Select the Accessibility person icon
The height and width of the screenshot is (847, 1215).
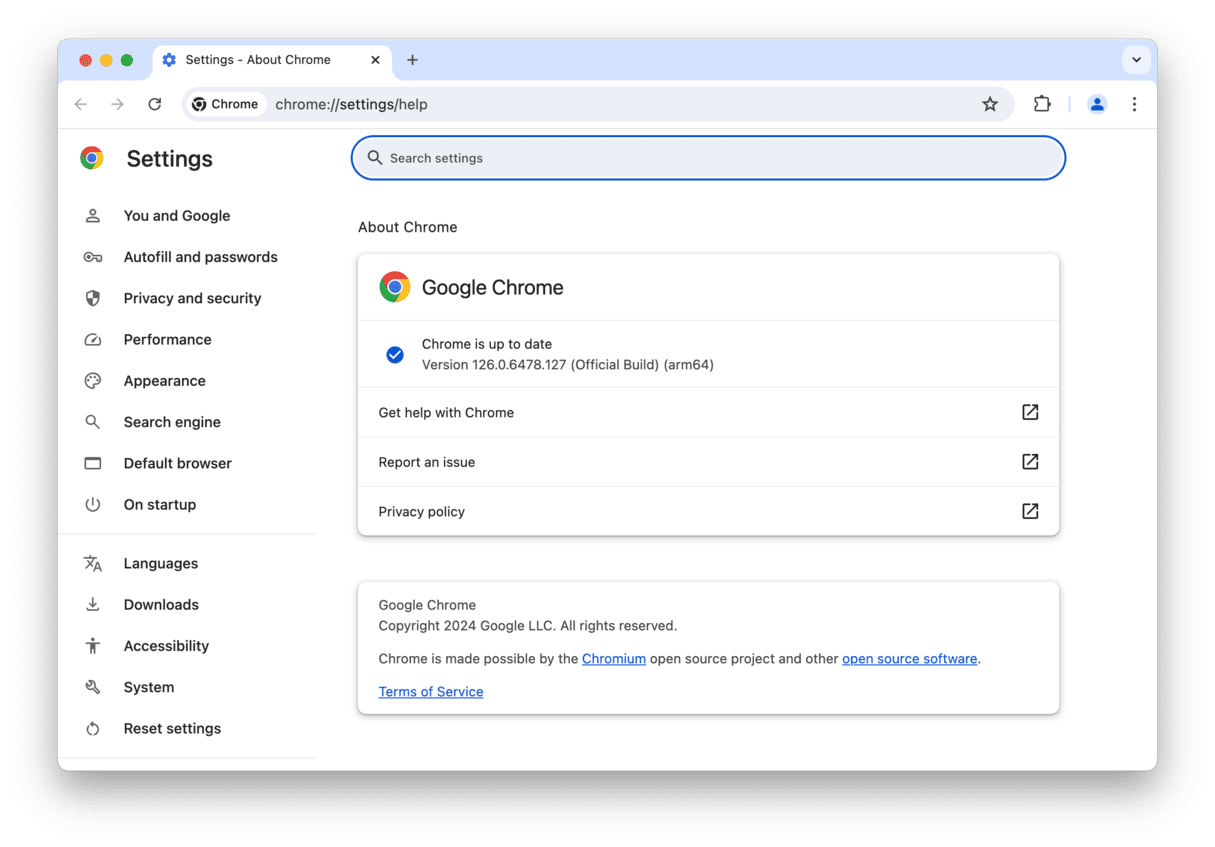tap(92, 645)
